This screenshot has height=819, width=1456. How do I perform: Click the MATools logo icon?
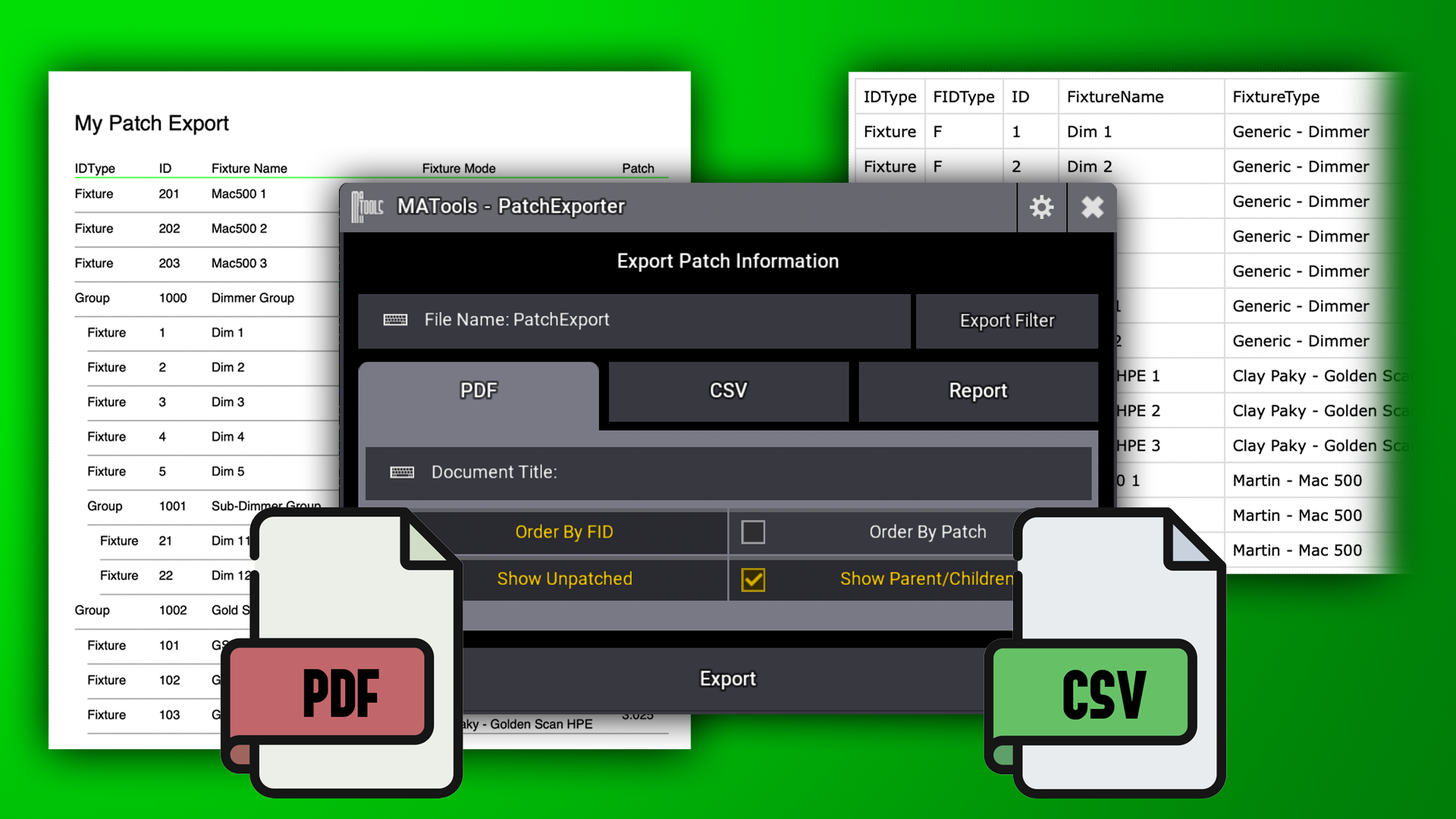click(x=368, y=206)
